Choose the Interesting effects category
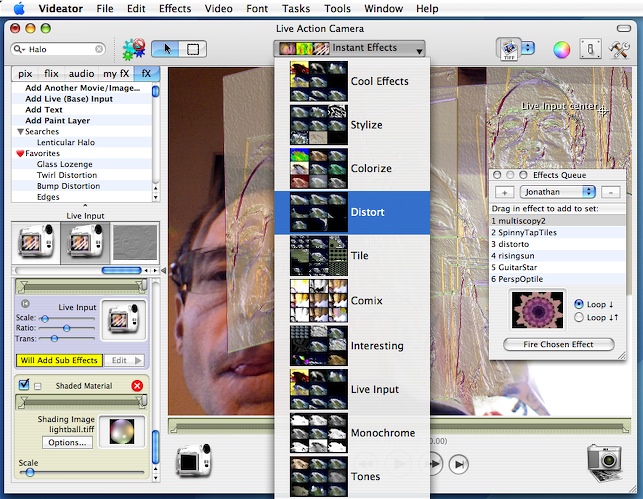This screenshot has height=499, width=643. point(352,346)
